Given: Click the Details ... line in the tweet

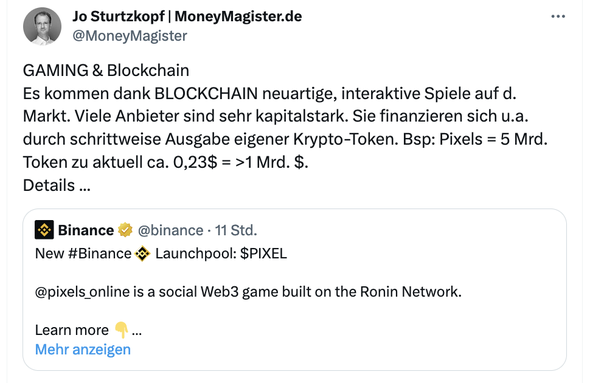Looking at the screenshot, I should coord(57,185).
